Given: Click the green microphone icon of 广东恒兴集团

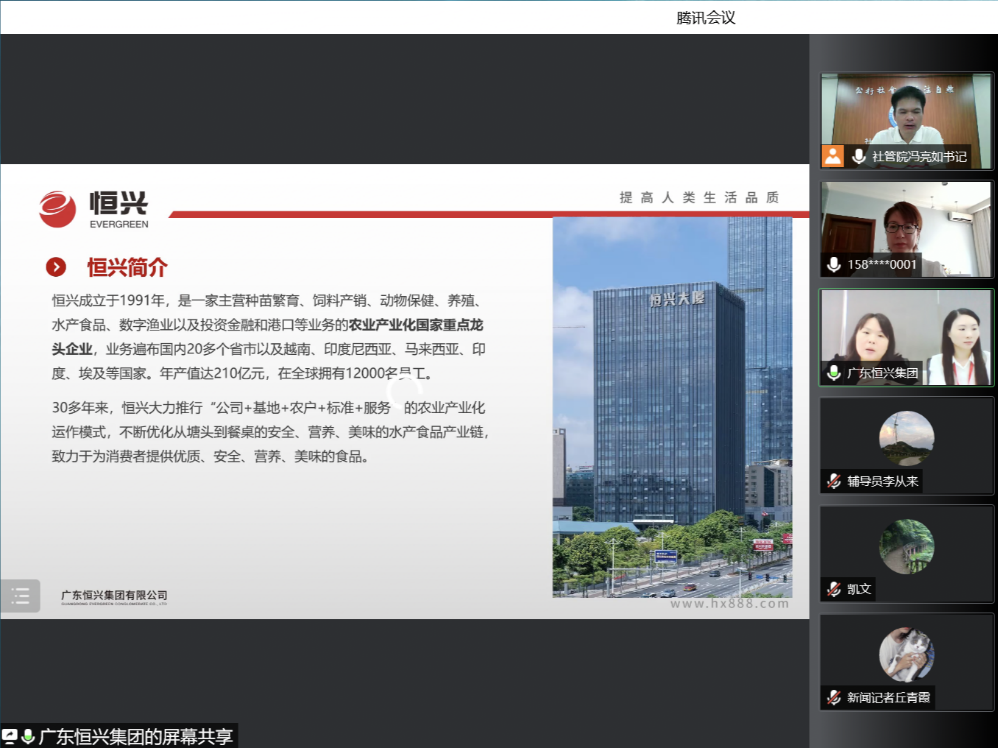Looking at the screenshot, I should click(833, 373).
